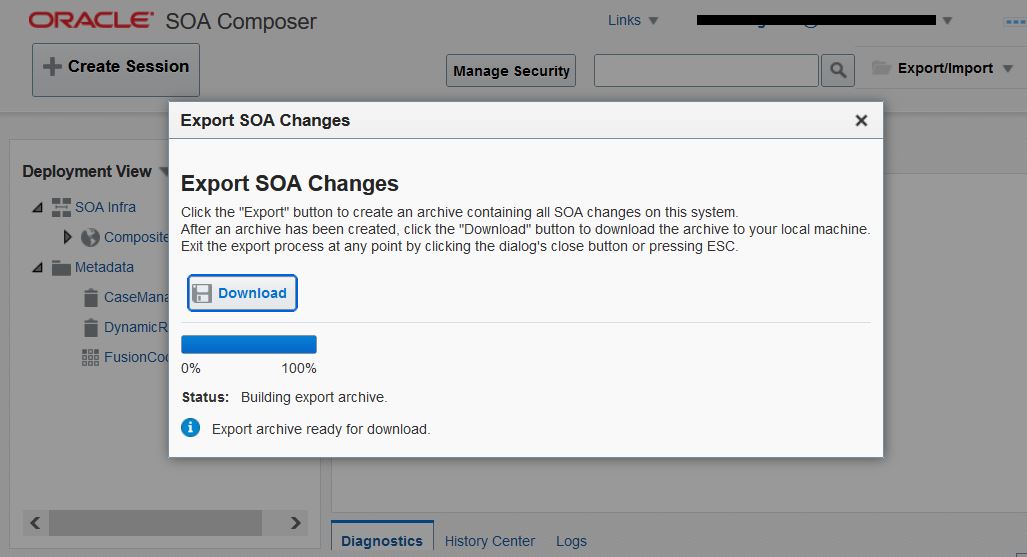
Task: Click the "Export archive ready for download." message
Action: coord(321,429)
